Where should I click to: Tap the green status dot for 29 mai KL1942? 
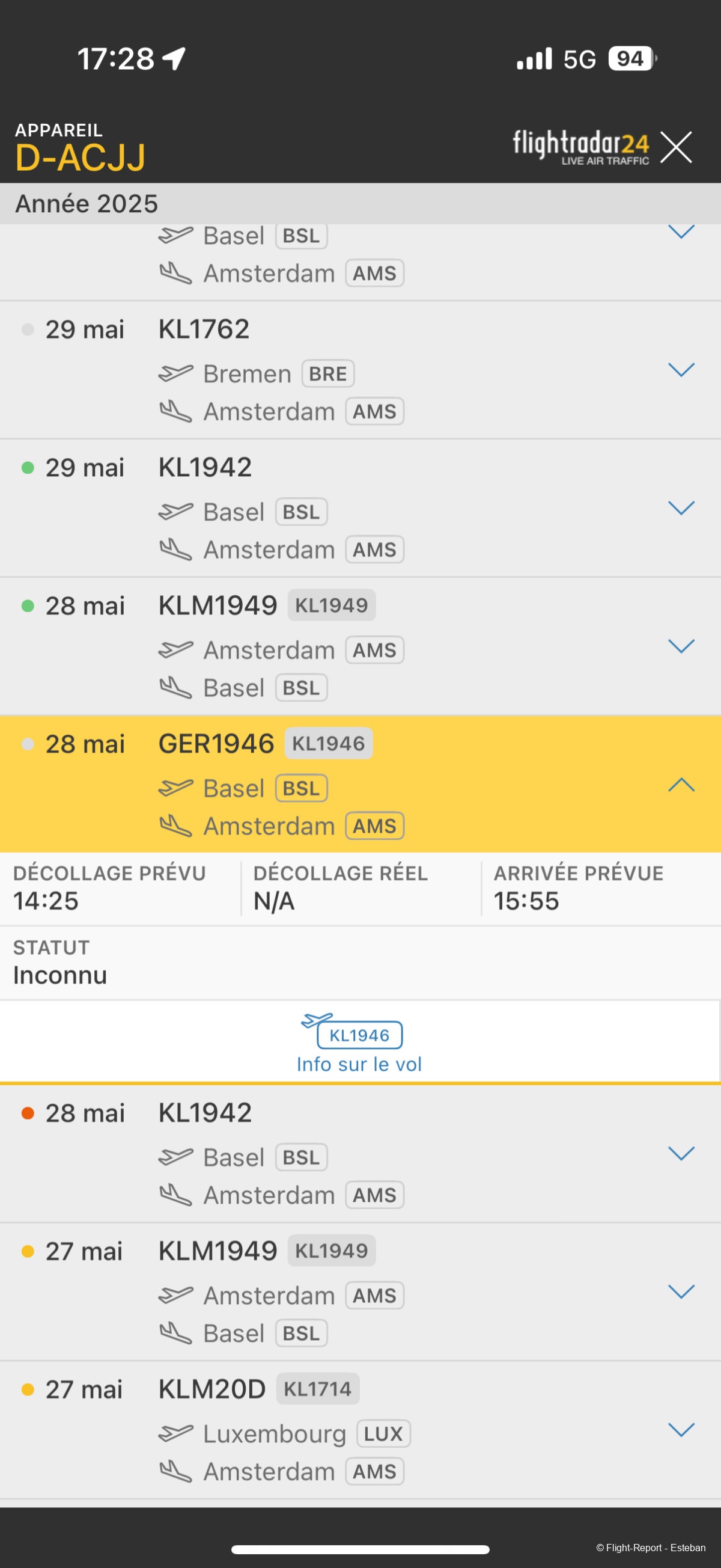click(x=28, y=468)
